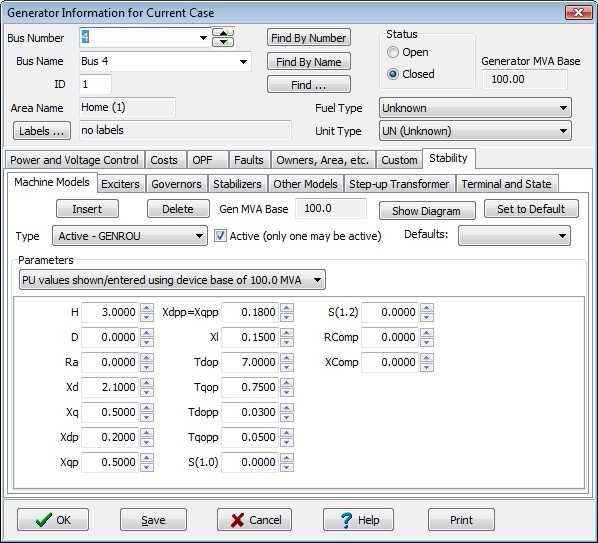This screenshot has height=543, width=598.
Task: Switch to the Stabilizers tab
Action: (x=237, y=184)
